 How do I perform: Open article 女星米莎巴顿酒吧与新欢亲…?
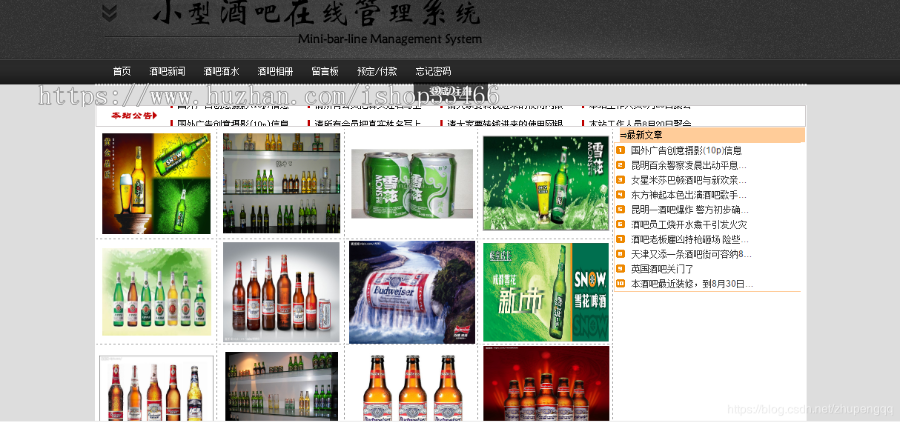coord(689,180)
